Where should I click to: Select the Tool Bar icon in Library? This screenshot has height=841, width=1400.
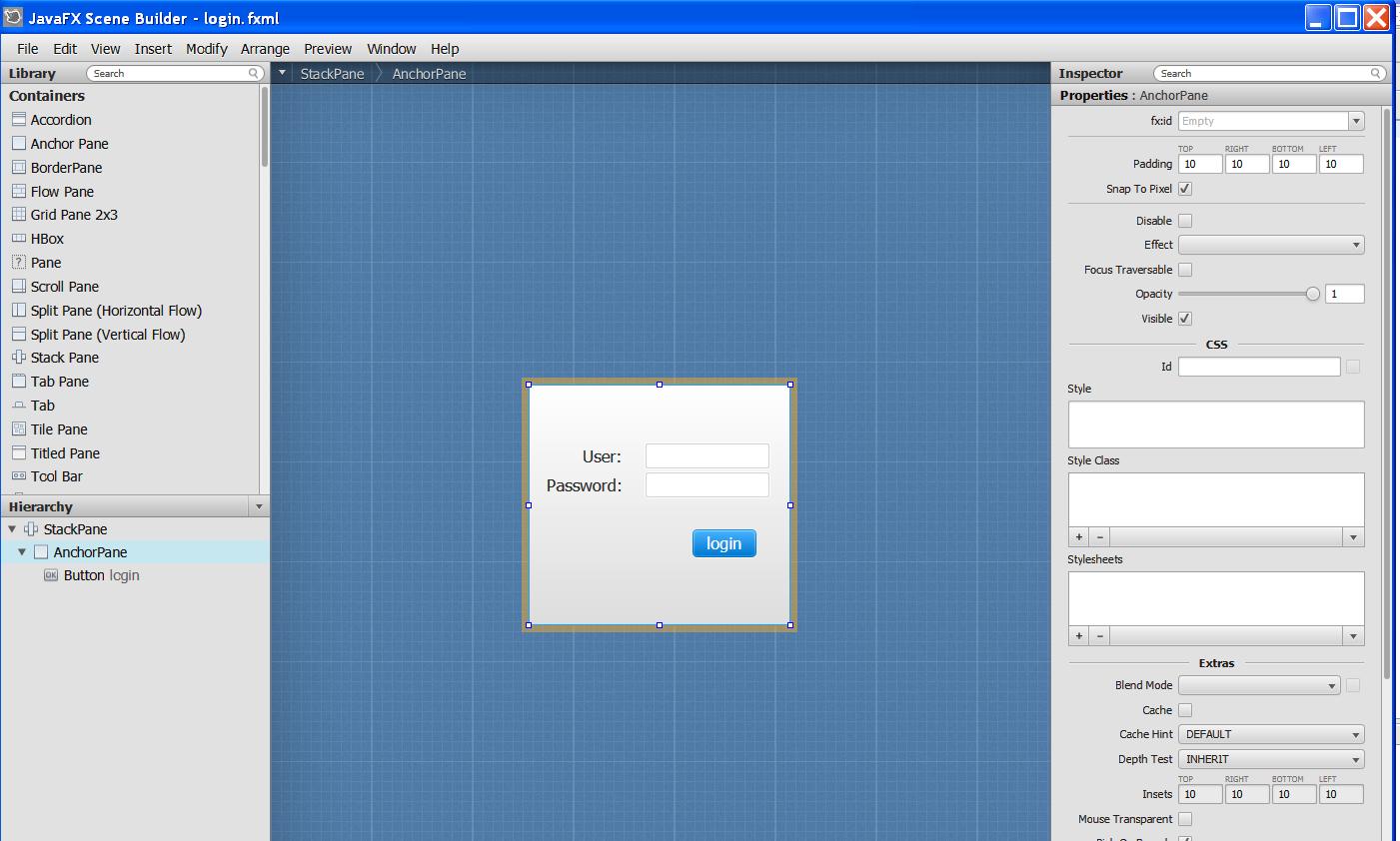pos(19,476)
